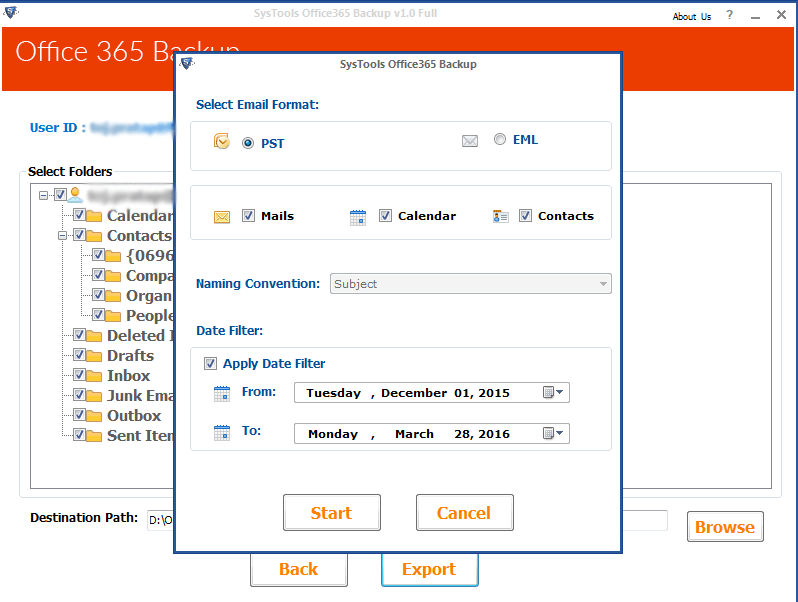
Task: Click the Contacts card icon
Action: click(x=501, y=216)
